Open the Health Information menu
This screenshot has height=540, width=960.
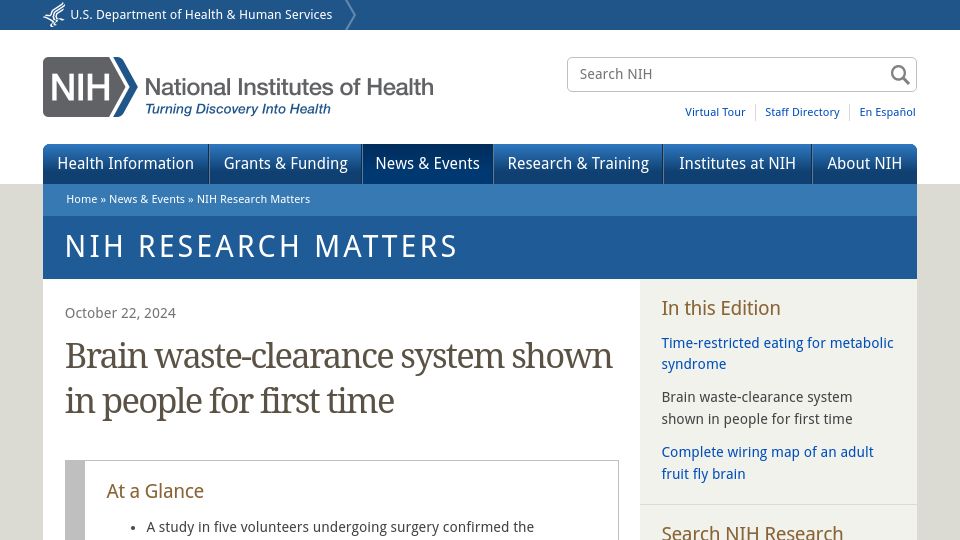point(126,164)
